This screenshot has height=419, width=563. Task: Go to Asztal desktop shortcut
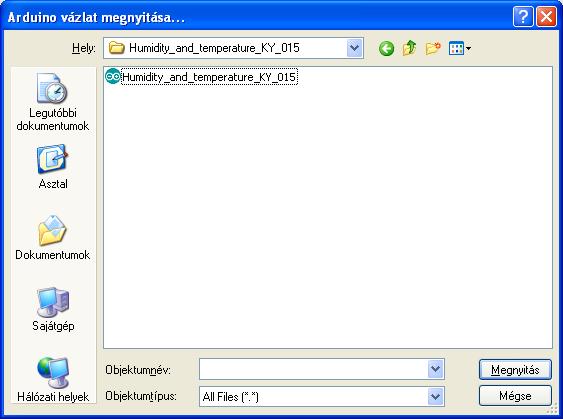pyautogui.click(x=53, y=167)
